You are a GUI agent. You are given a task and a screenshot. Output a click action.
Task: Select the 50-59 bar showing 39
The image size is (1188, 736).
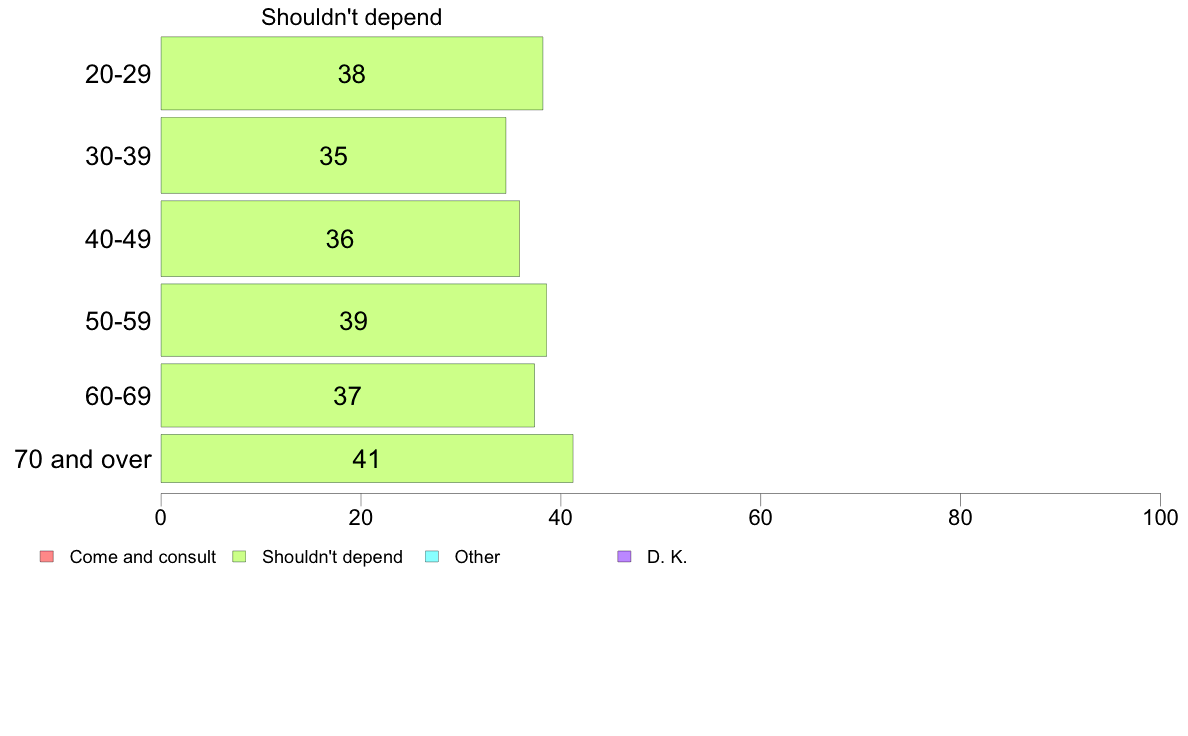354,320
